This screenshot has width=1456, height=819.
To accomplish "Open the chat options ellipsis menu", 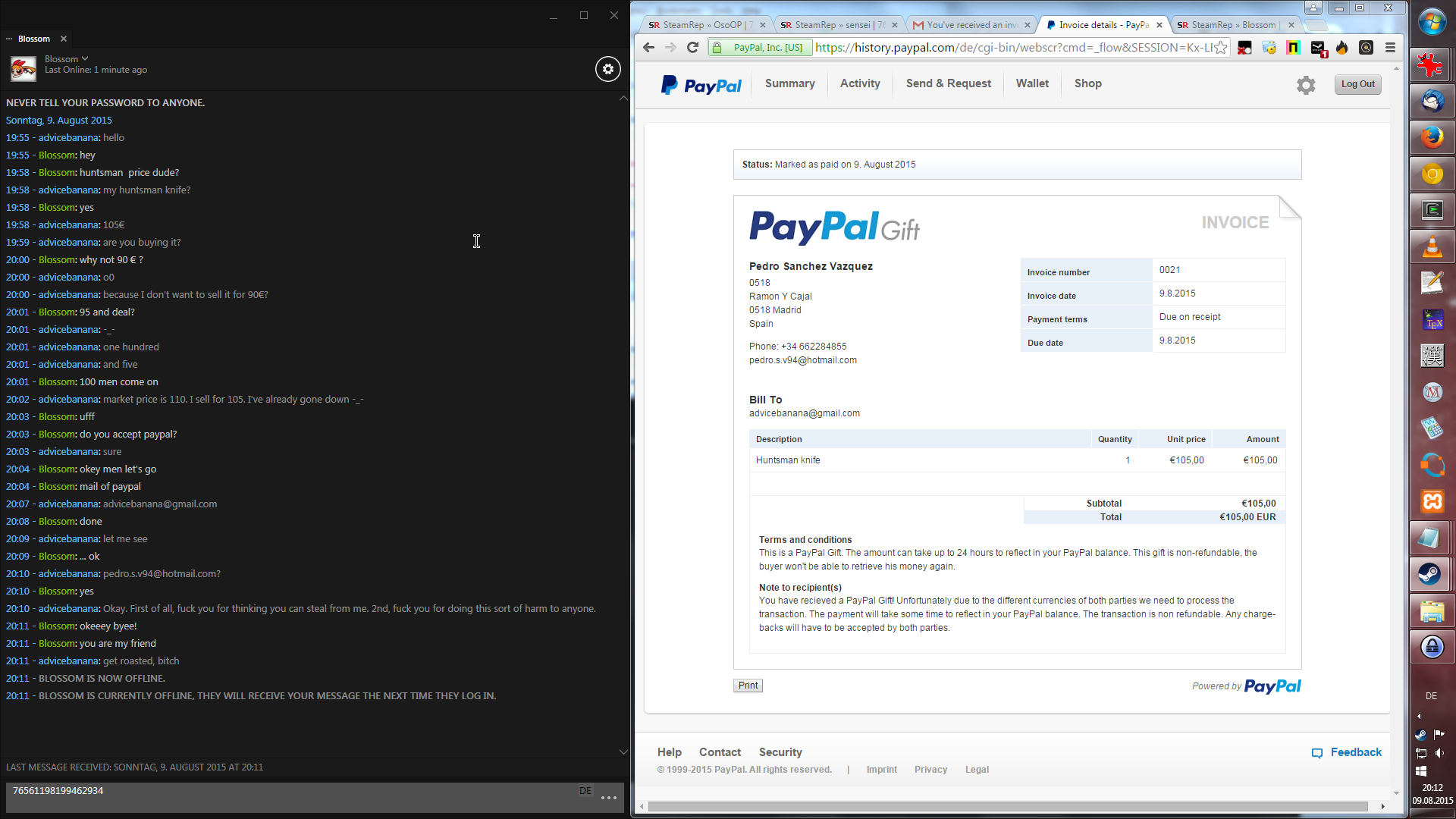I will point(608,798).
